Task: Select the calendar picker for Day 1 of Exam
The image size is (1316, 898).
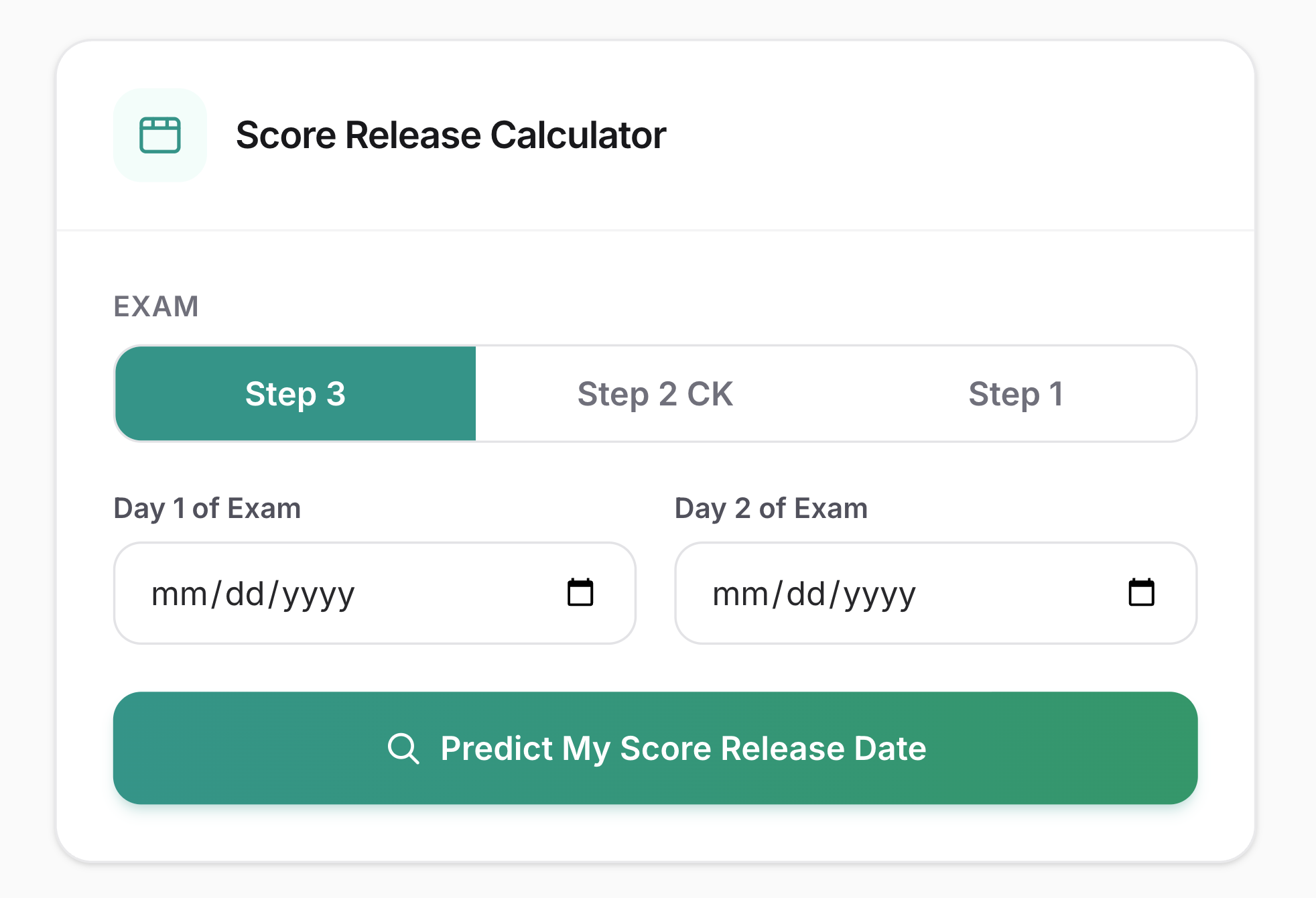Action: coord(580,592)
